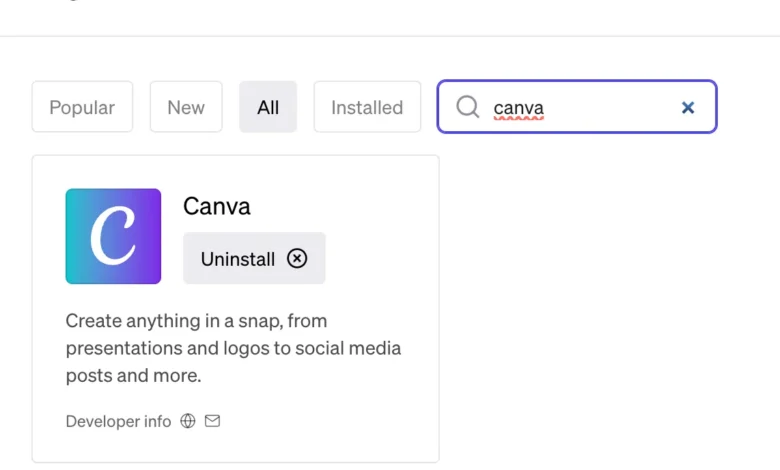Focus the plugin search input field
This screenshot has height=470, width=780.
click(600, 107)
